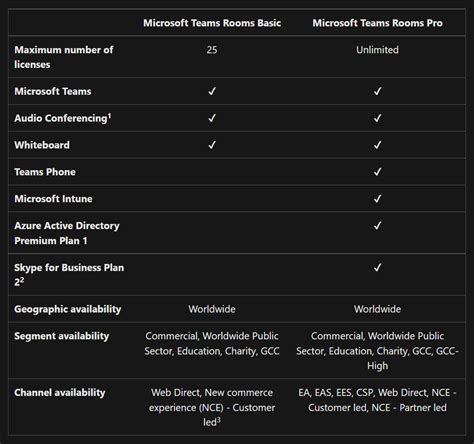Click the Audio Conferencing footnote label
This screenshot has height=444, width=474.
coord(63,118)
